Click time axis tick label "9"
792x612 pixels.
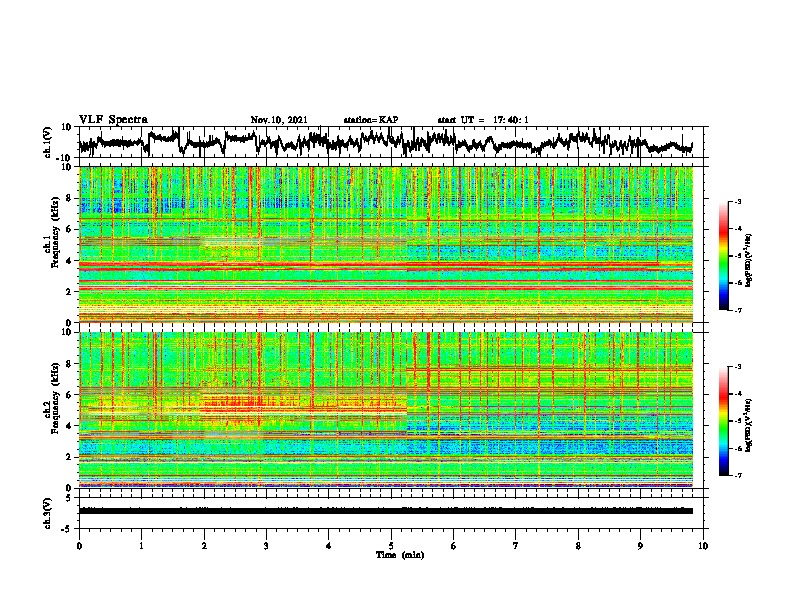click(x=640, y=546)
